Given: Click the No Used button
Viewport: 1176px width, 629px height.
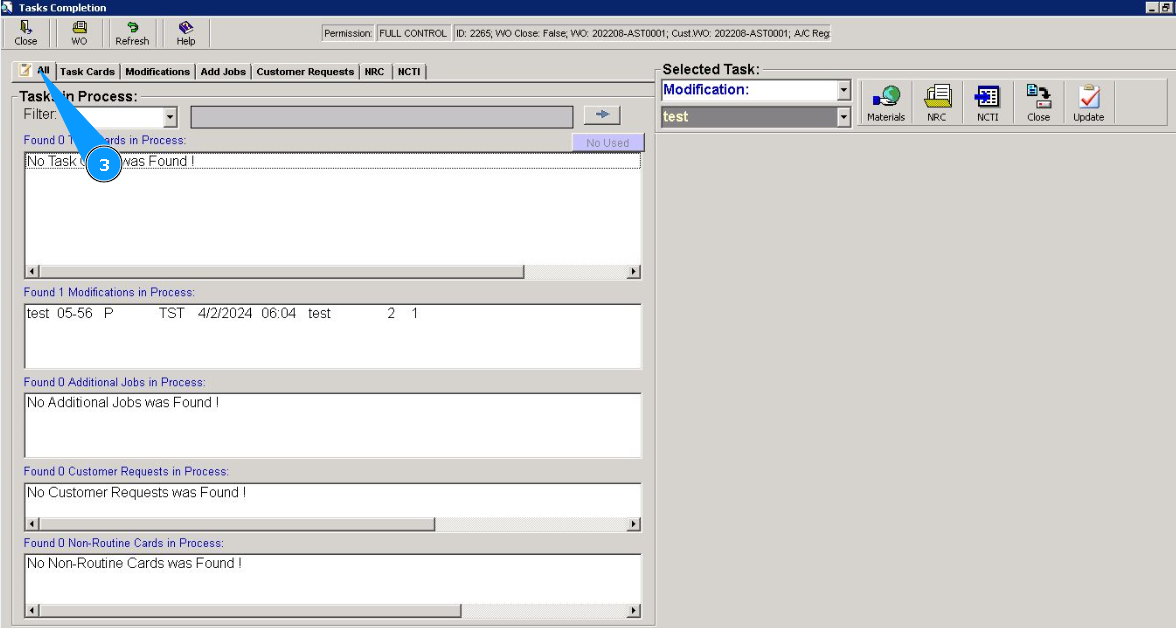Looking at the screenshot, I should [x=608, y=142].
